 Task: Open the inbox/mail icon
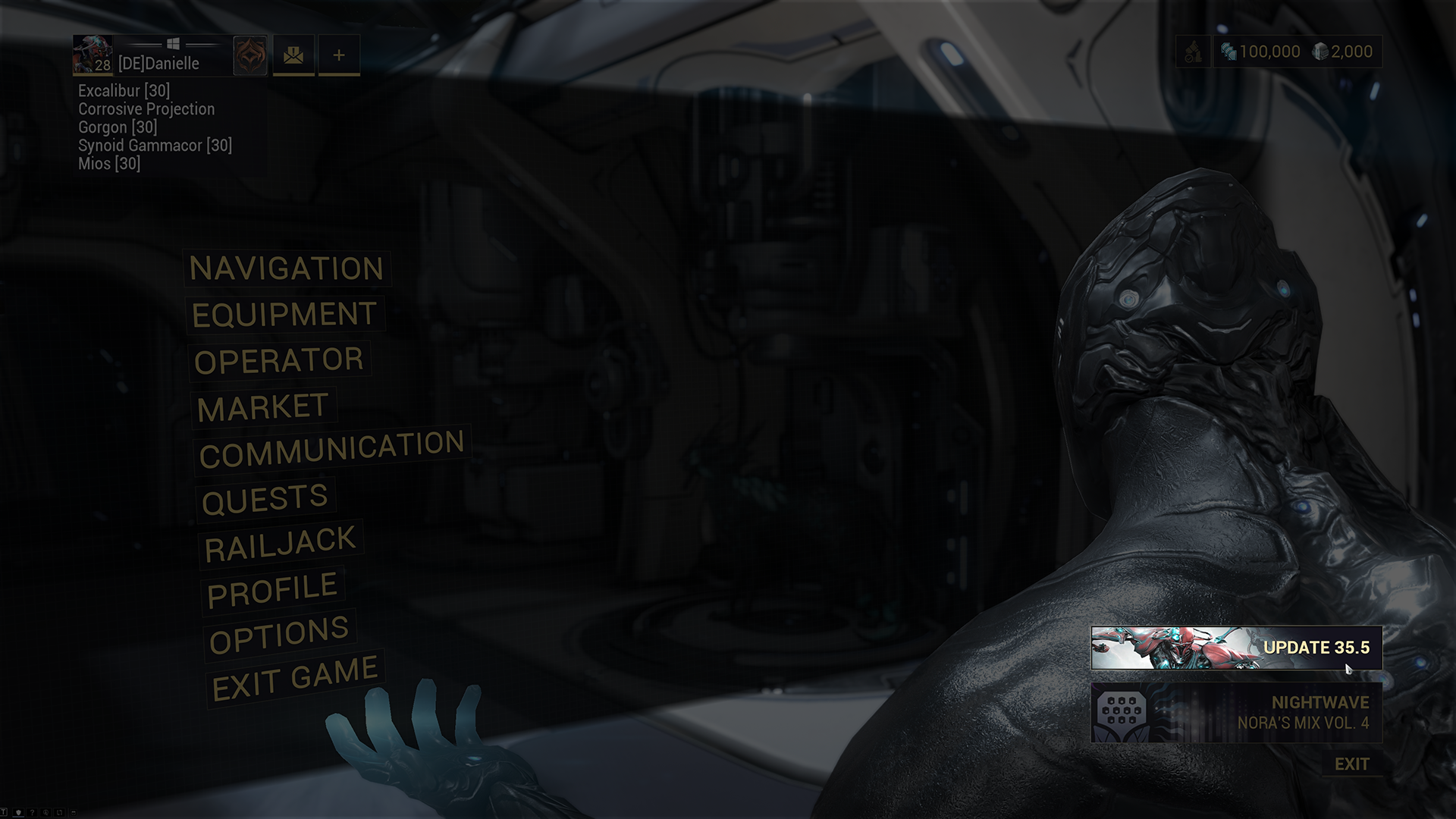pyautogui.click(x=293, y=55)
